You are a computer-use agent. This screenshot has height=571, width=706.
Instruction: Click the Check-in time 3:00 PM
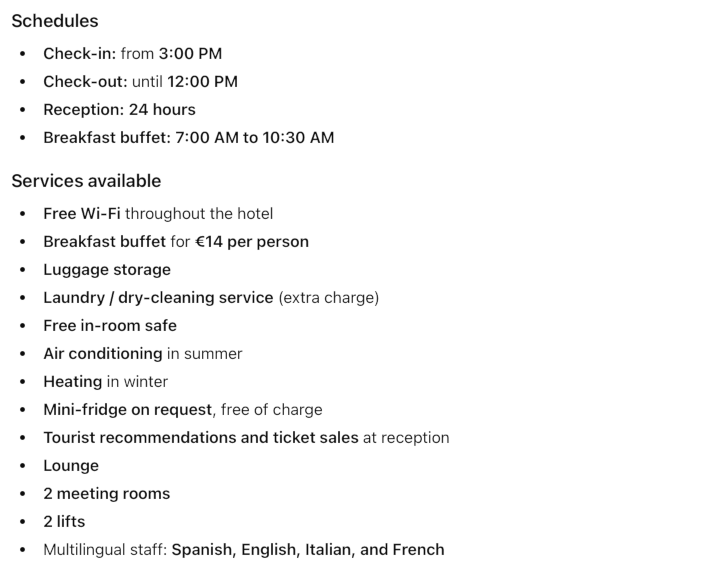(190, 54)
